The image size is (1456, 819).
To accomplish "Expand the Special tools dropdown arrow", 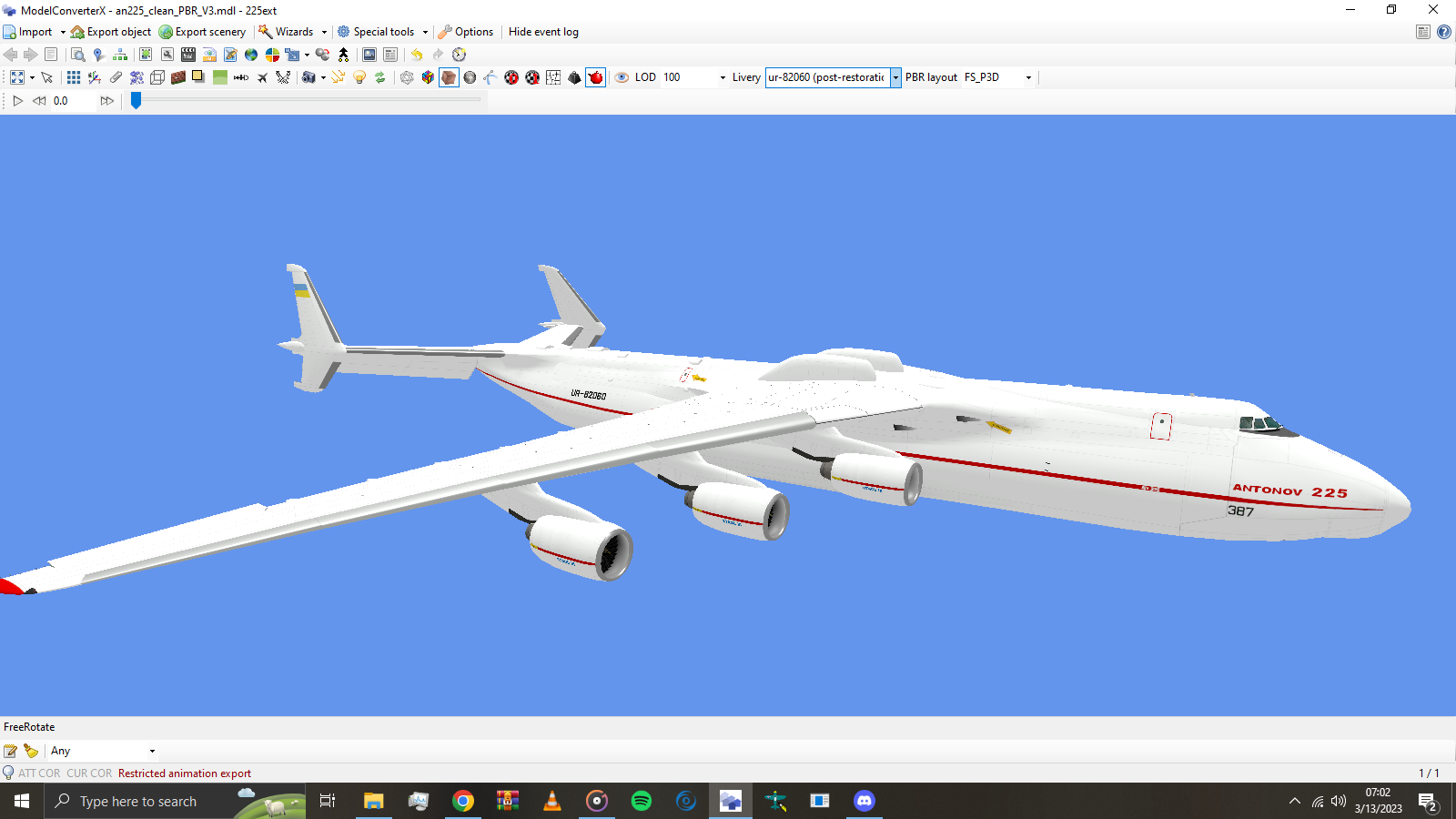I will tap(425, 32).
